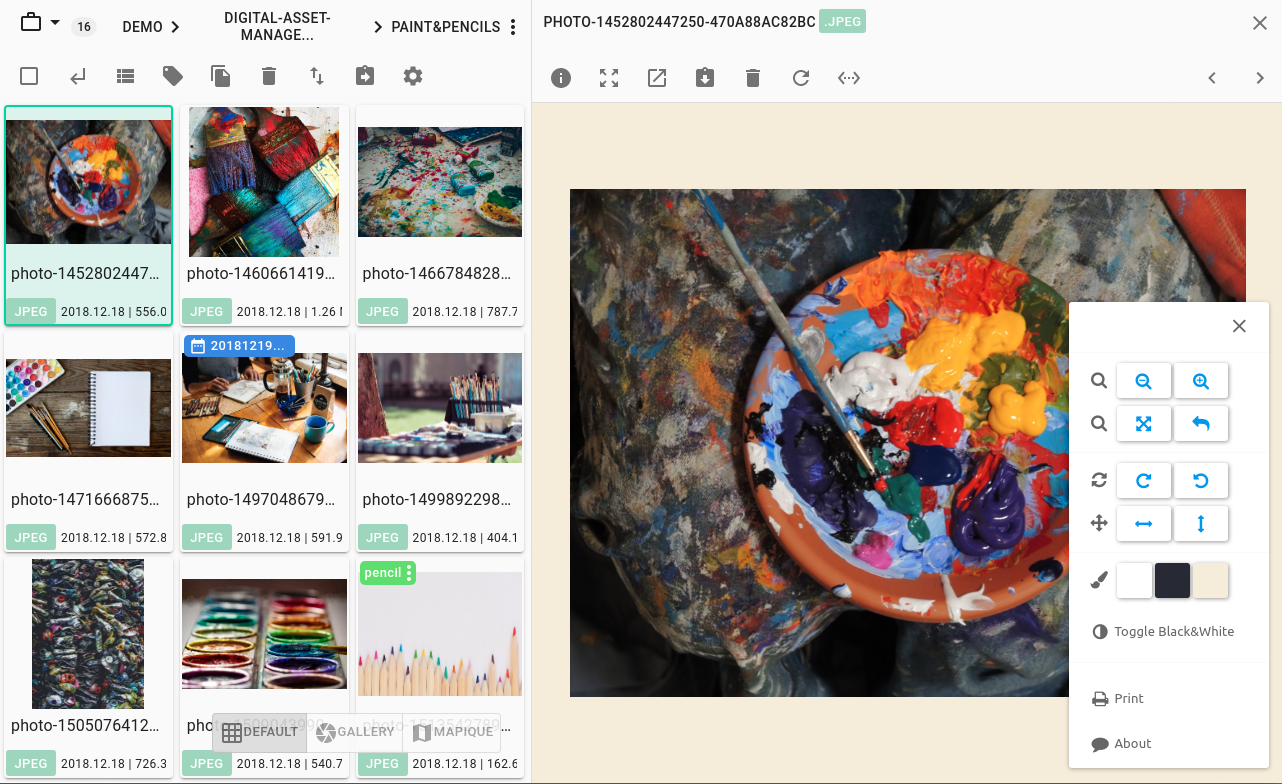This screenshot has width=1282, height=784.
Task: Zoom in the image
Action: 1201,381
